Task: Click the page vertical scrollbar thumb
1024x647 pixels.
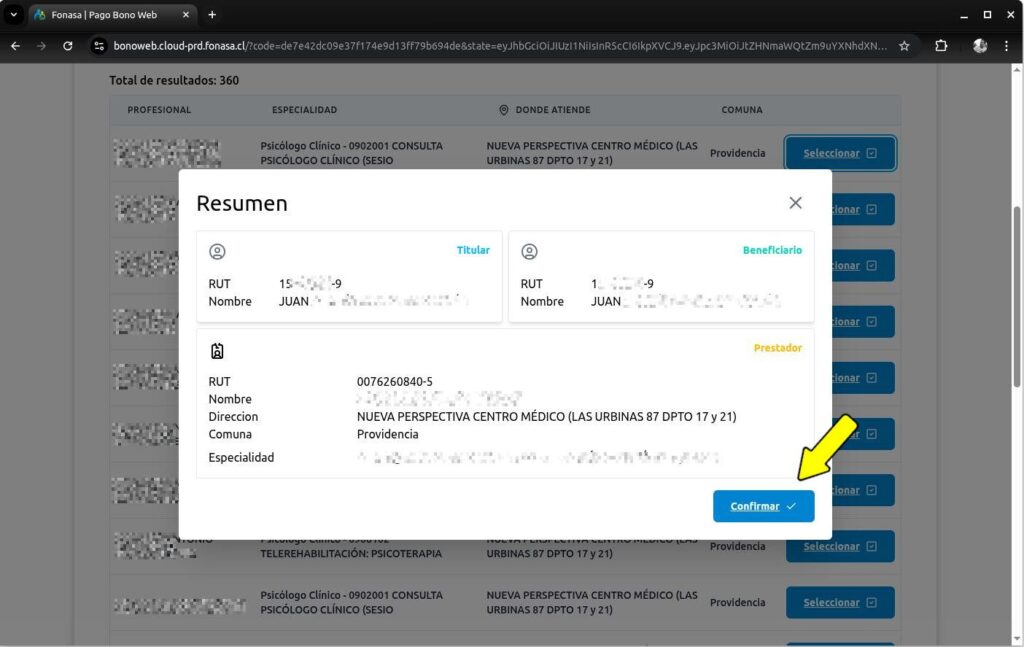Action: pyautogui.click(x=1016, y=296)
